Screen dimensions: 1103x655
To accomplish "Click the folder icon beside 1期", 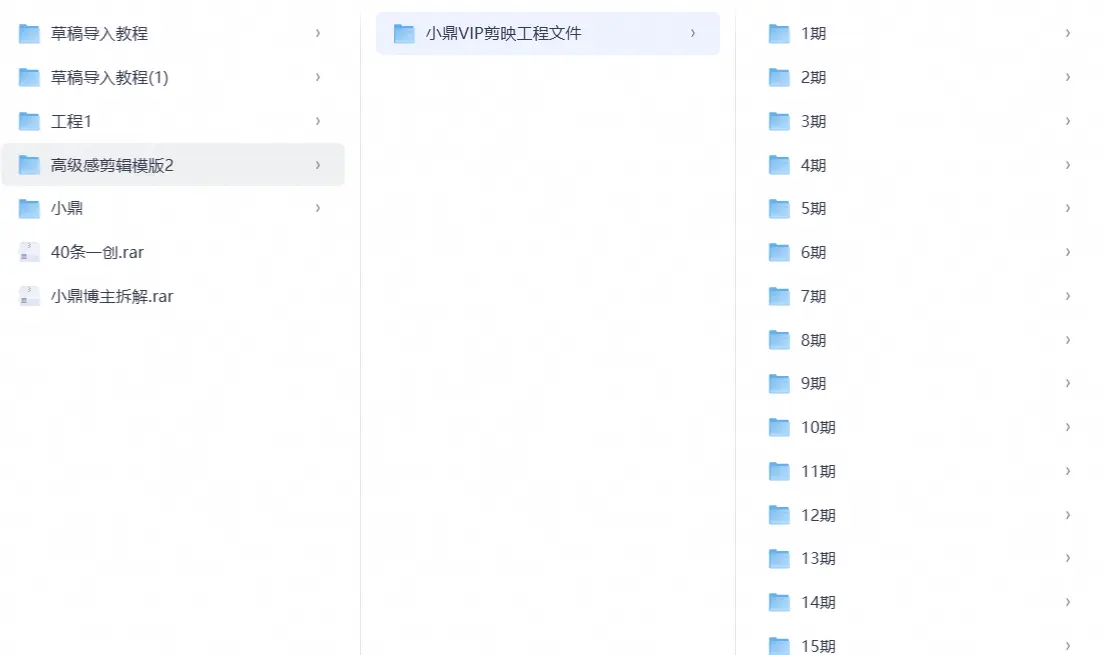I will pyautogui.click(x=779, y=34).
